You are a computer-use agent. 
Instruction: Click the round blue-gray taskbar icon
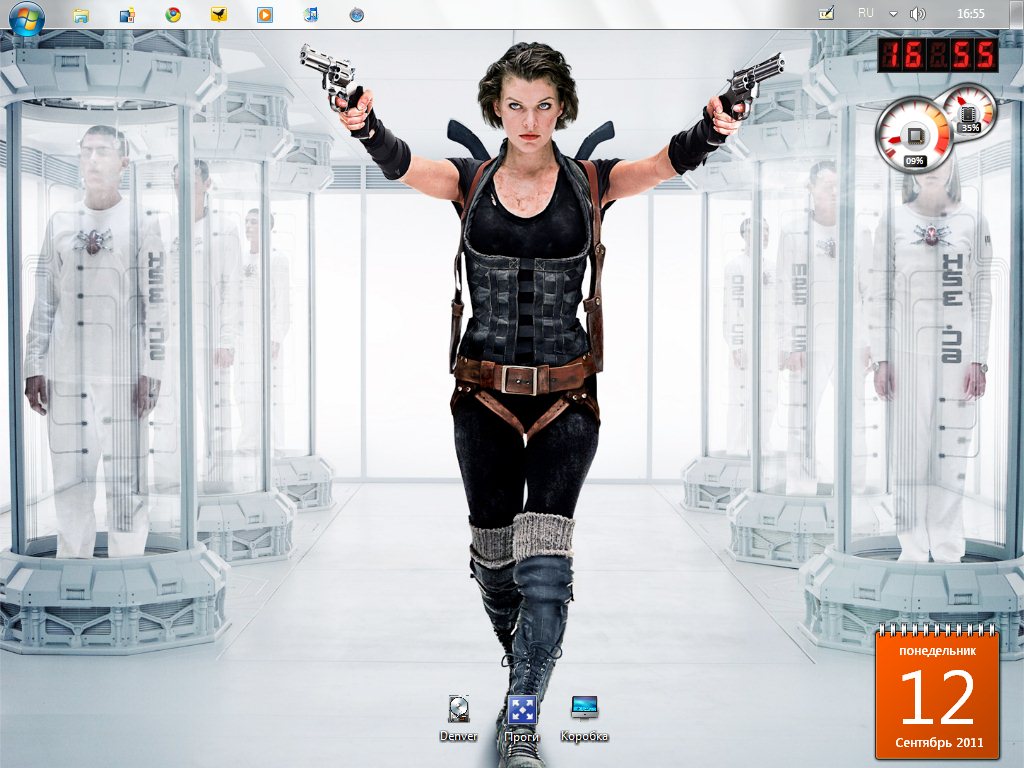[357, 15]
